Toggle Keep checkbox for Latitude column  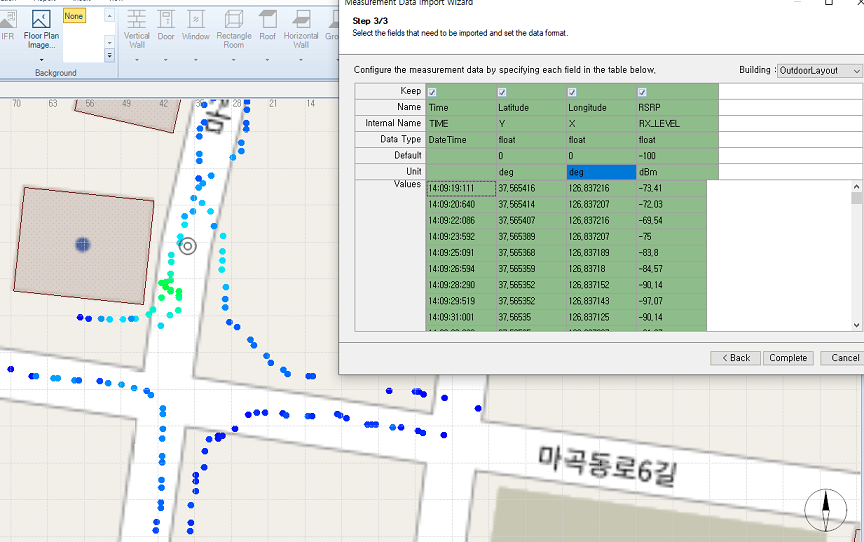pos(502,92)
